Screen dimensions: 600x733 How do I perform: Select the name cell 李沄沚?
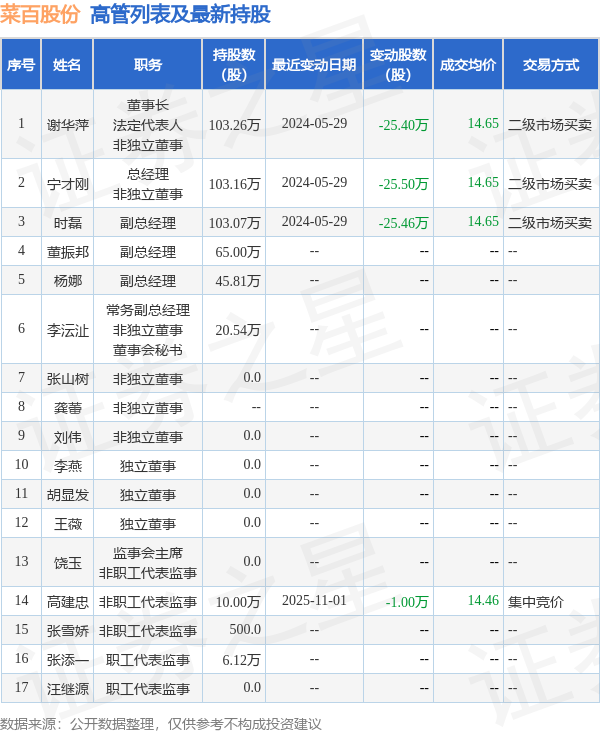(68, 330)
